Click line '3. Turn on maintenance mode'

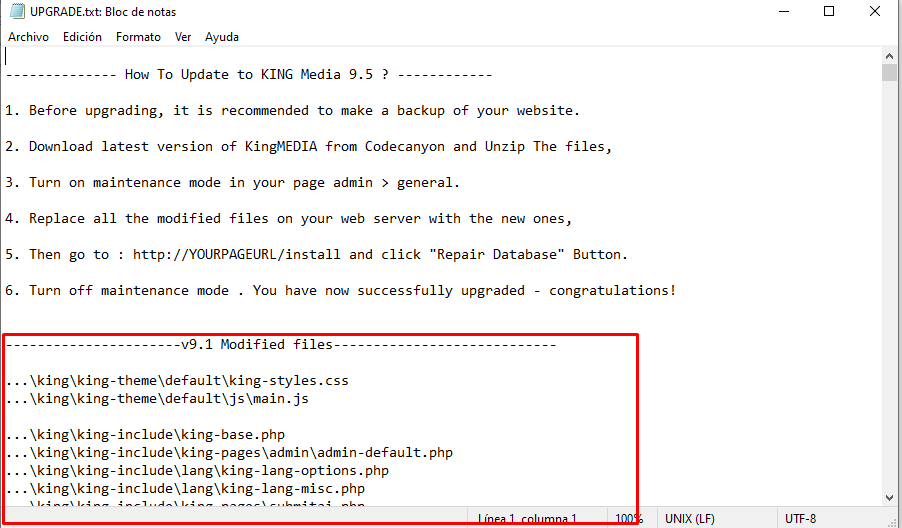coord(232,183)
